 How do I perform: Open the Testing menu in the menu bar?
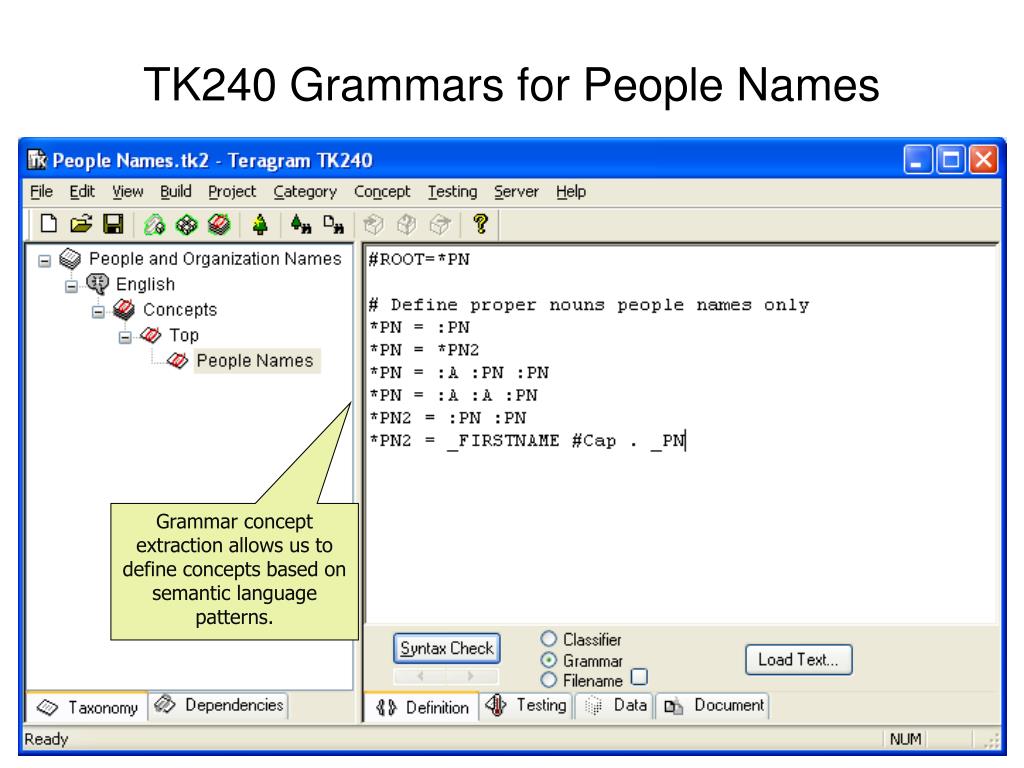pyautogui.click(x=453, y=192)
